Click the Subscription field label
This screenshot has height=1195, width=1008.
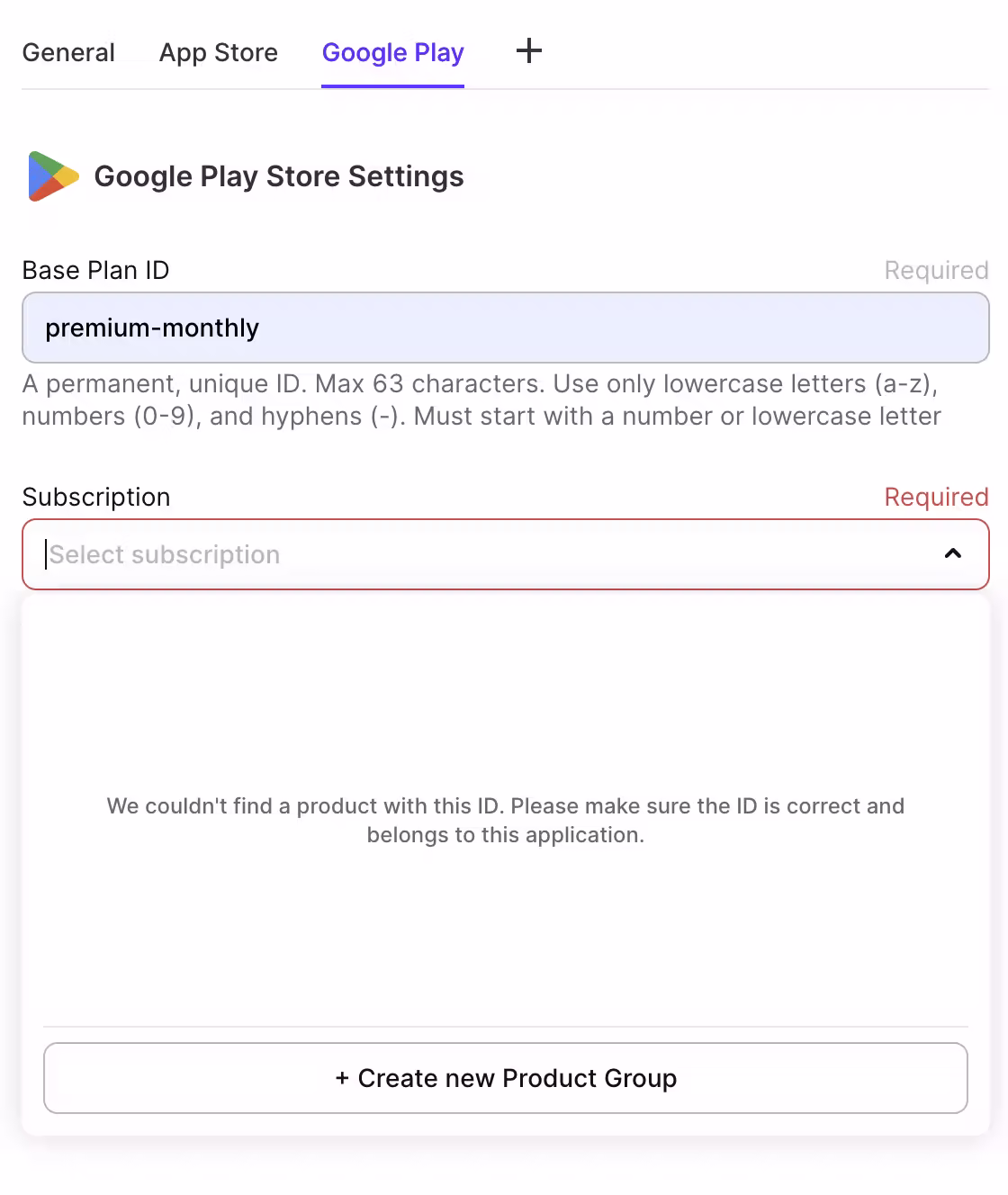96,497
